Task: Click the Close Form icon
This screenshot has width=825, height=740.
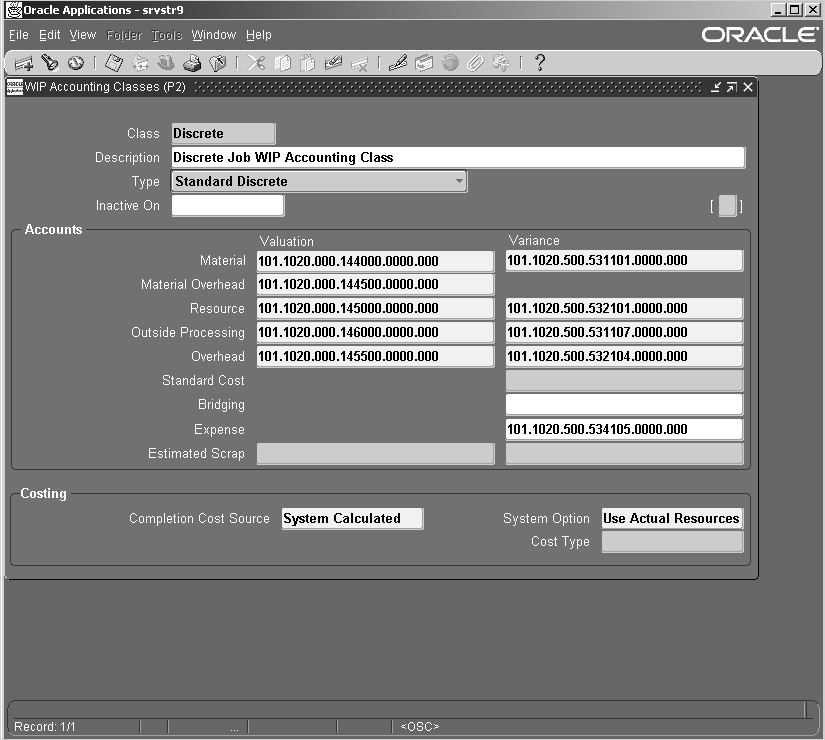Action: (218, 63)
